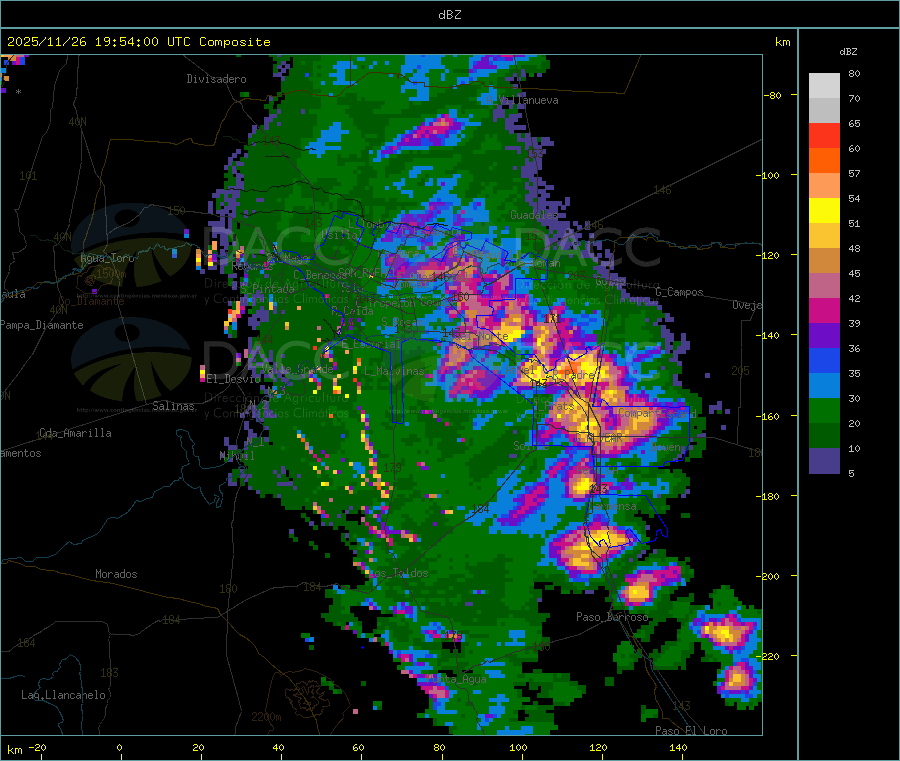Select the light gray 80 dBZ color swatch

tap(824, 86)
